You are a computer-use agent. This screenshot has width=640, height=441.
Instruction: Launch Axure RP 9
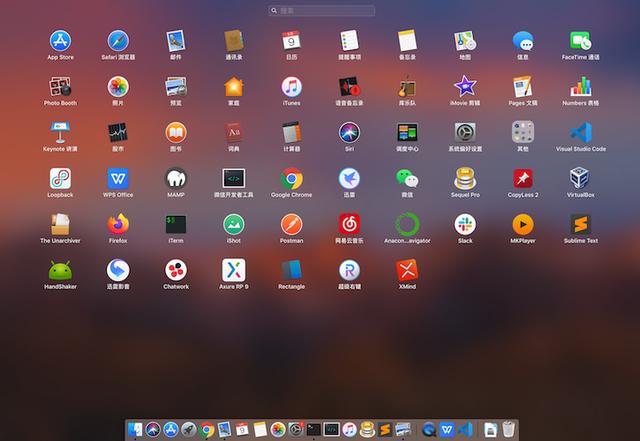pyautogui.click(x=234, y=270)
